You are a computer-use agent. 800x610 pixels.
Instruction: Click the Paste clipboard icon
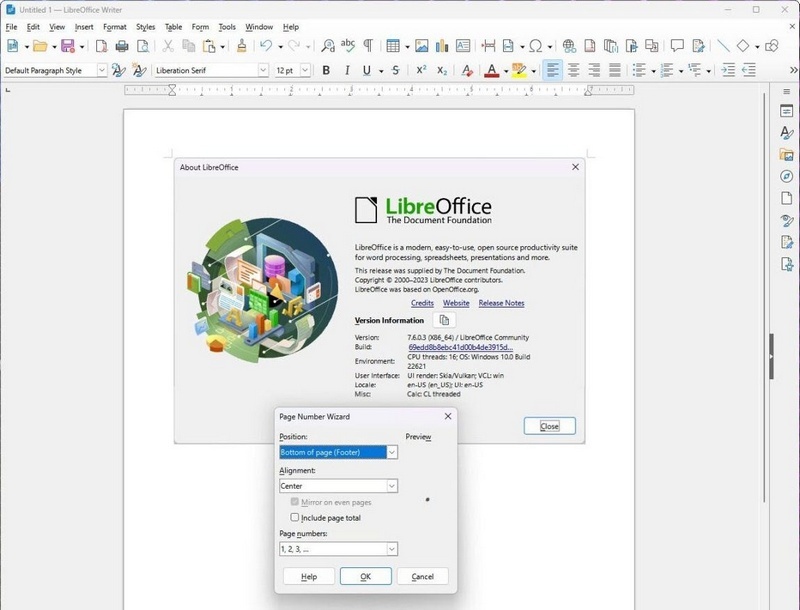point(209,46)
